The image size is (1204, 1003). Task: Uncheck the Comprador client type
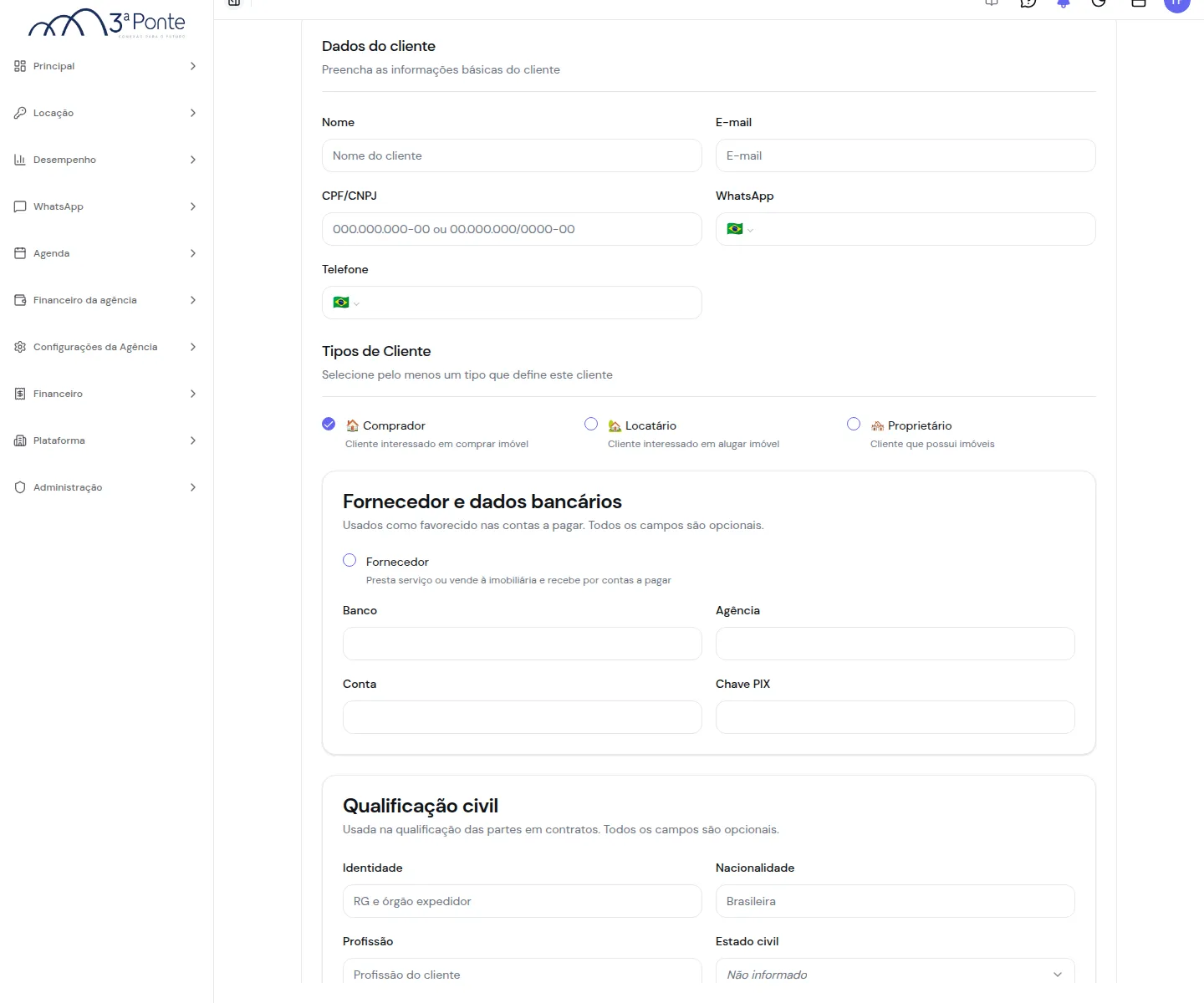(x=329, y=424)
